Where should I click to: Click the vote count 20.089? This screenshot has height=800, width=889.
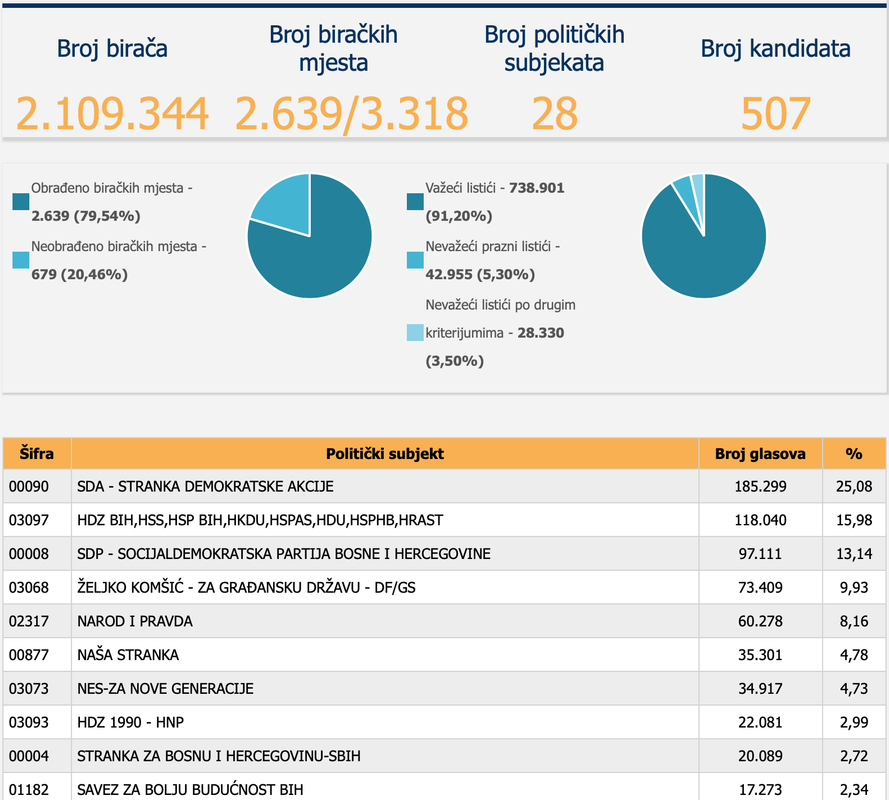760,756
